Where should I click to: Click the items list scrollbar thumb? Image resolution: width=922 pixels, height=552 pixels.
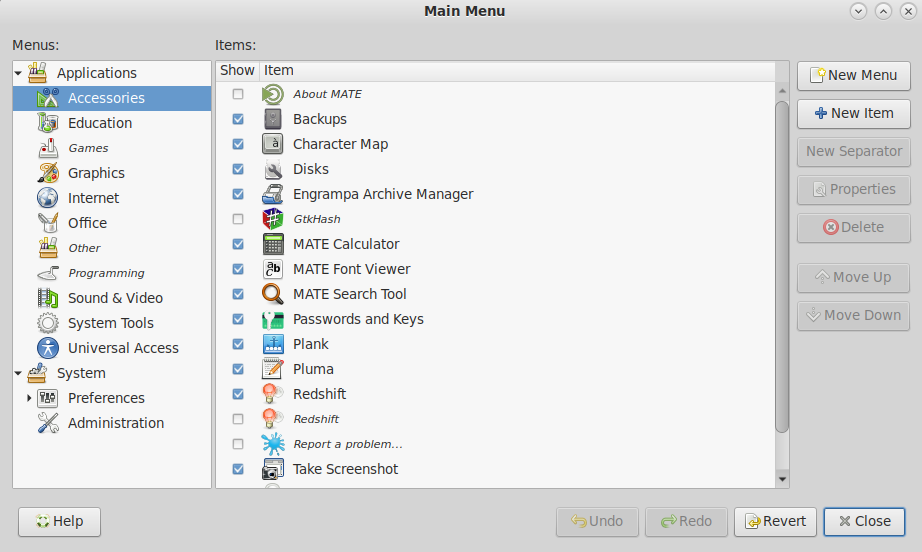[x=782, y=267]
